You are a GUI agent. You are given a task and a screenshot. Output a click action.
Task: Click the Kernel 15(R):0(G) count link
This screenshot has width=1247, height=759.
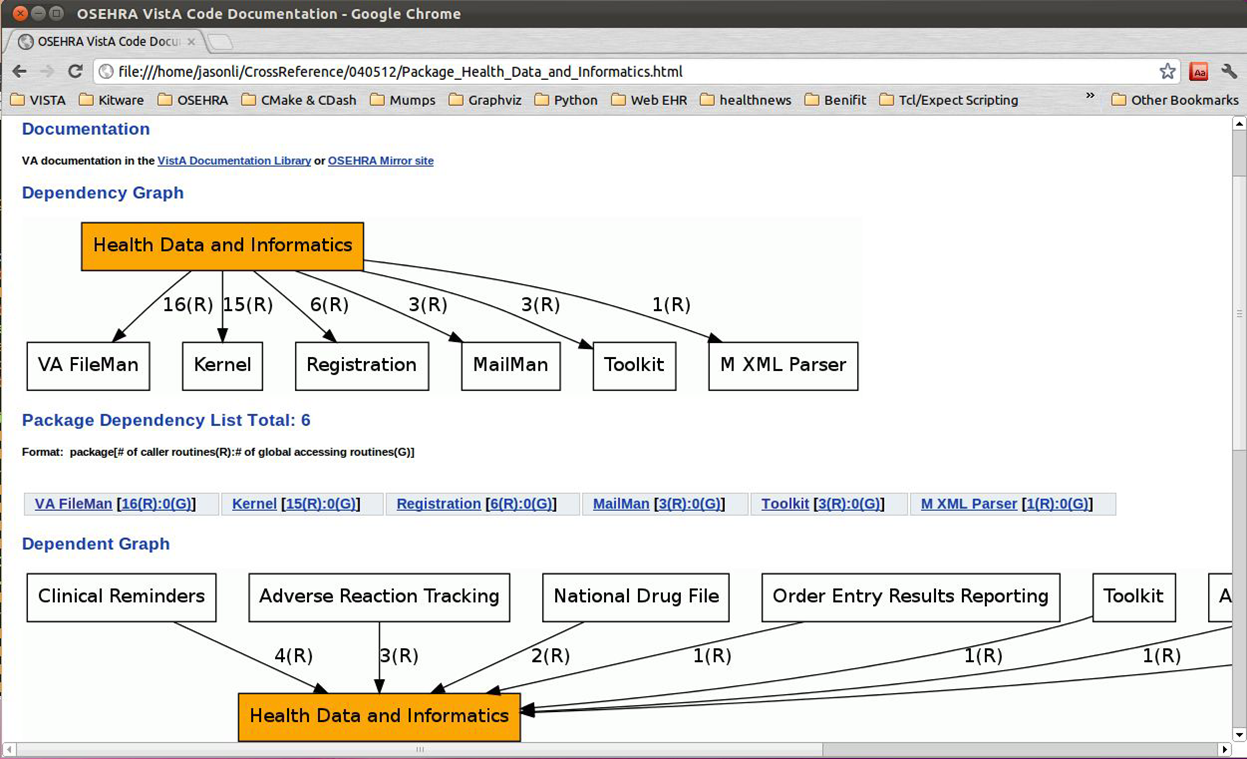pos(320,504)
